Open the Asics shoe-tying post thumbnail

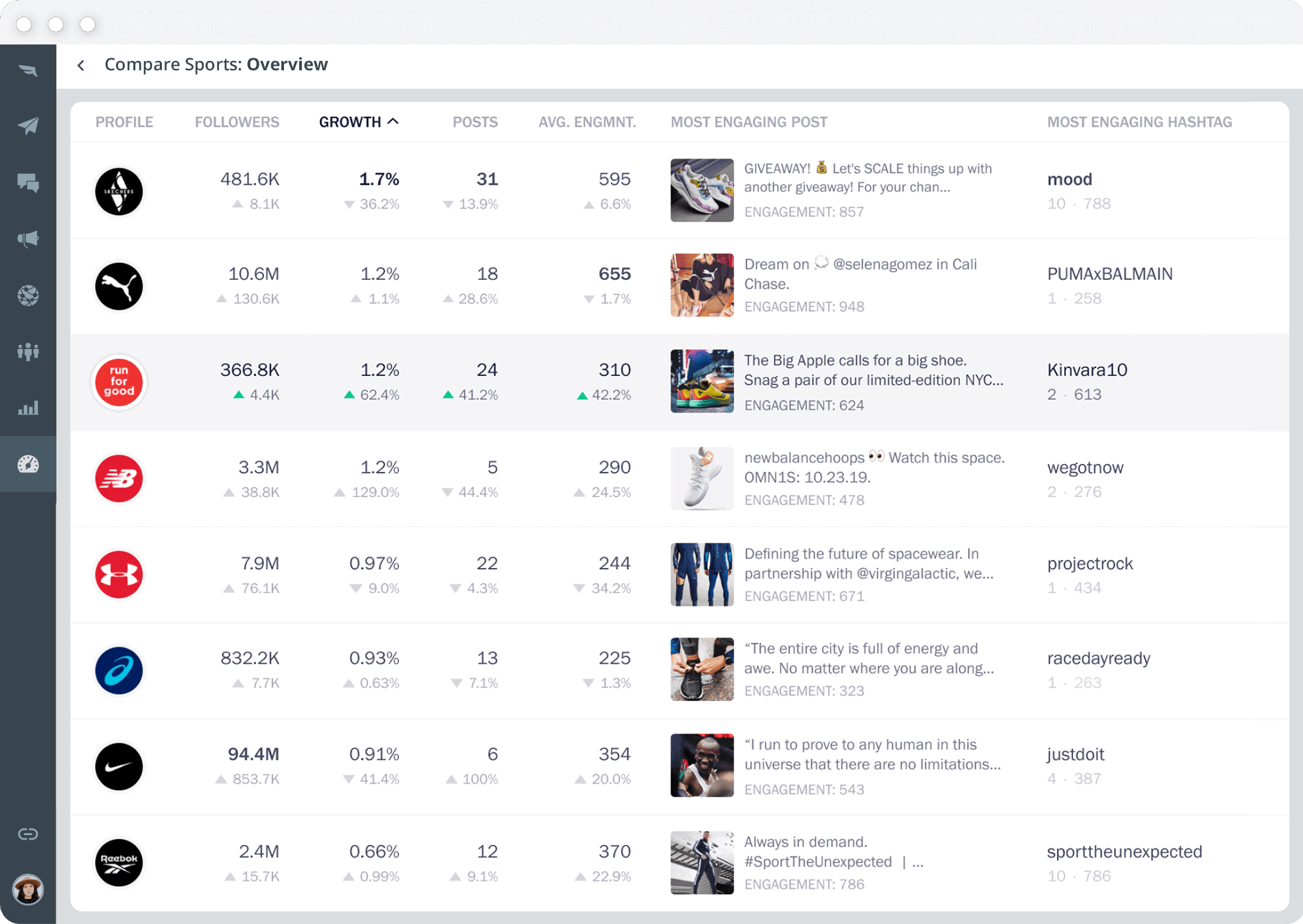pos(702,669)
